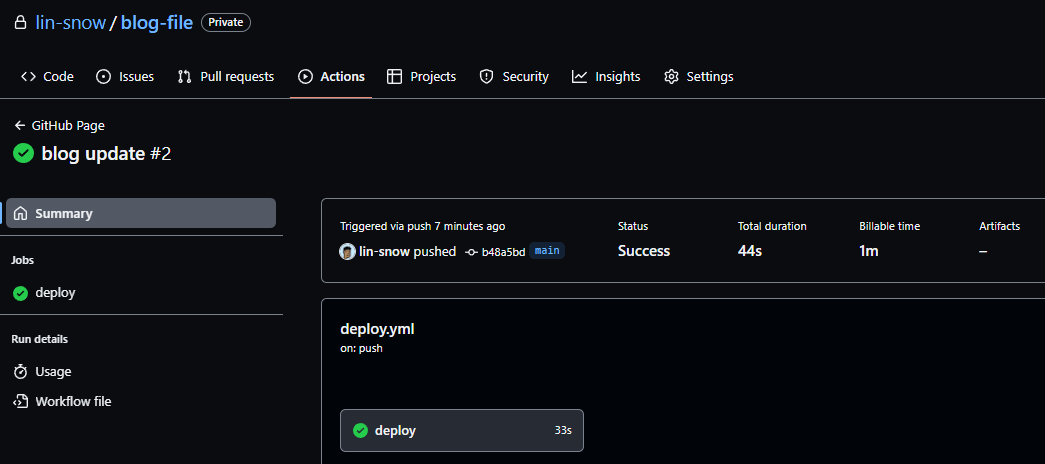This screenshot has height=464, width=1045.
Task: Open the lin-snow pusher name link
Action: pos(384,251)
